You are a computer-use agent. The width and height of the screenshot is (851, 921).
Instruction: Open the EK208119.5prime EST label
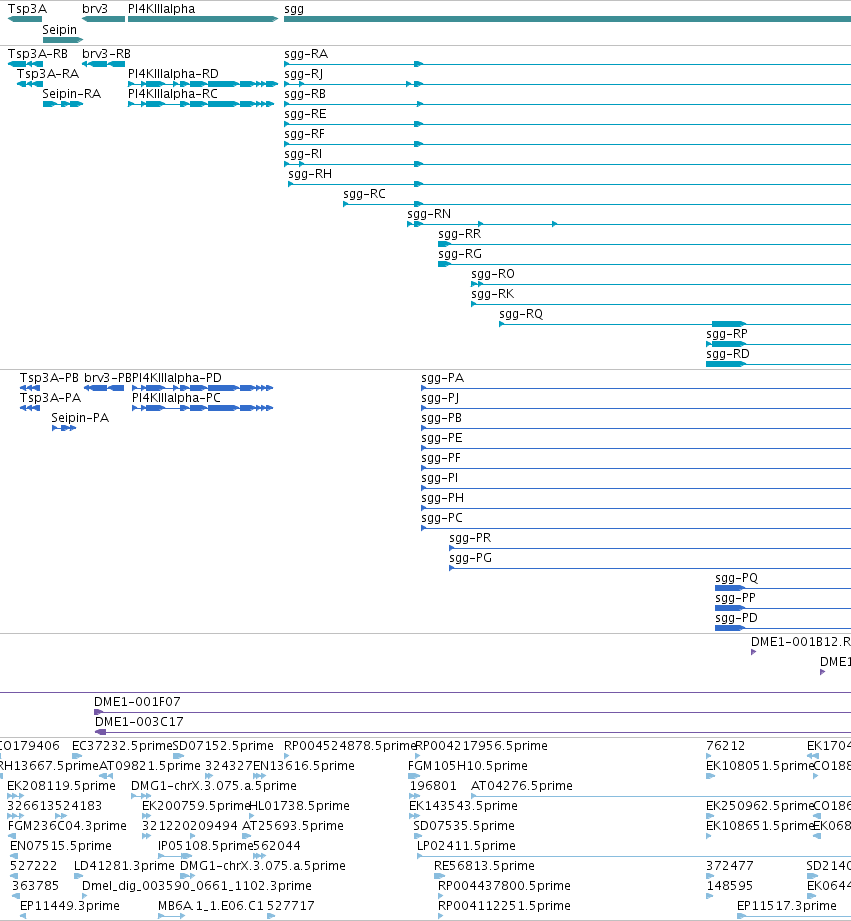pos(62,785)
